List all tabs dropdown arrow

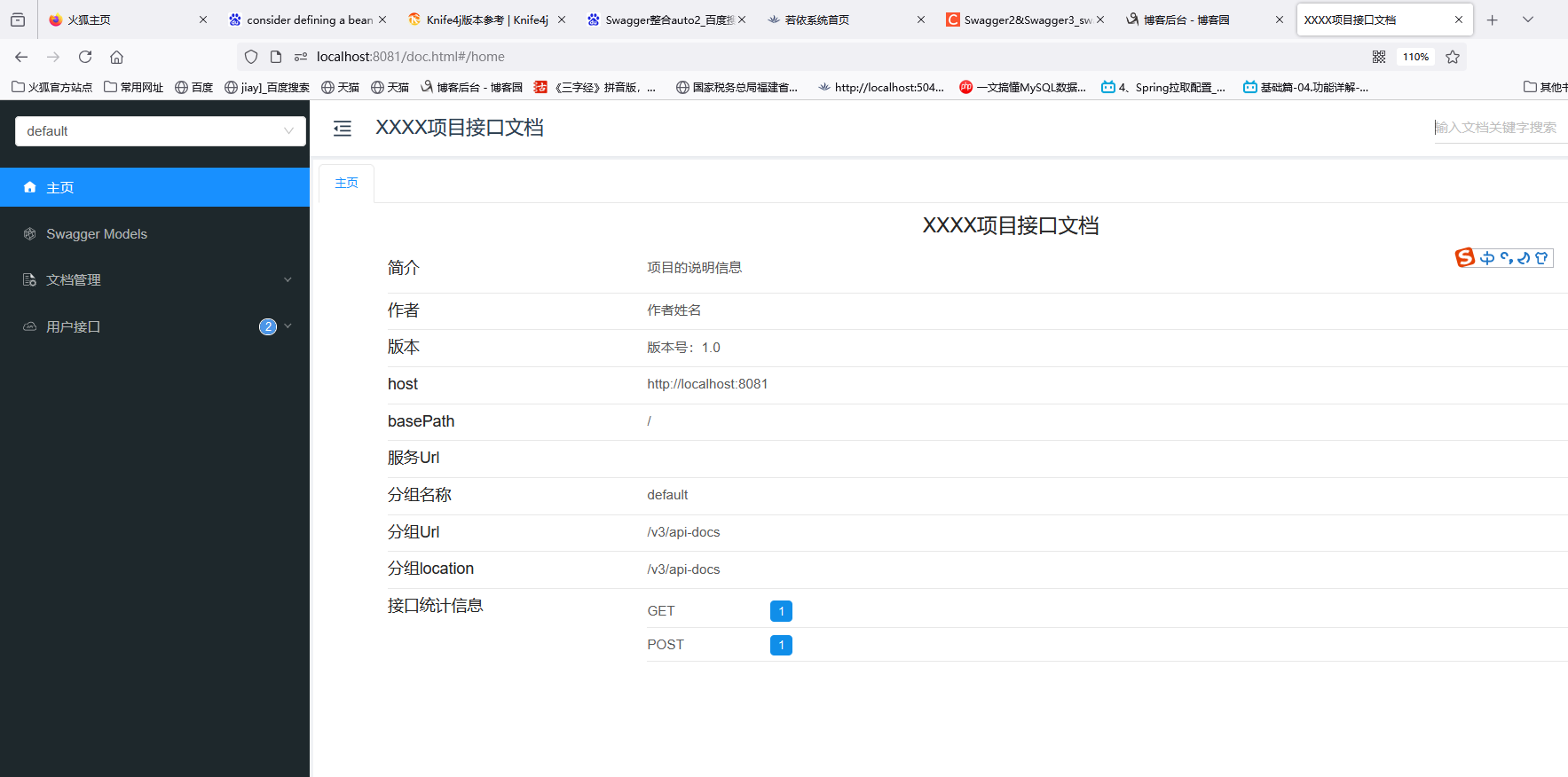(1528, 20)
